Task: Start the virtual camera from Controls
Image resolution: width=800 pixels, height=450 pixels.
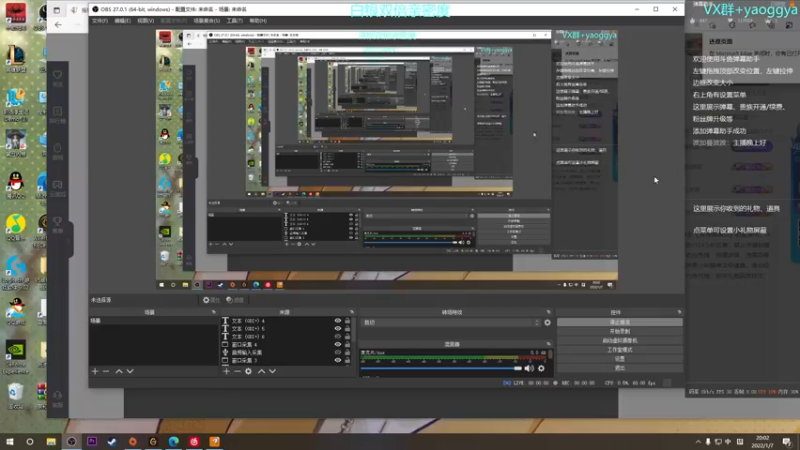Action: coord(619,341)
